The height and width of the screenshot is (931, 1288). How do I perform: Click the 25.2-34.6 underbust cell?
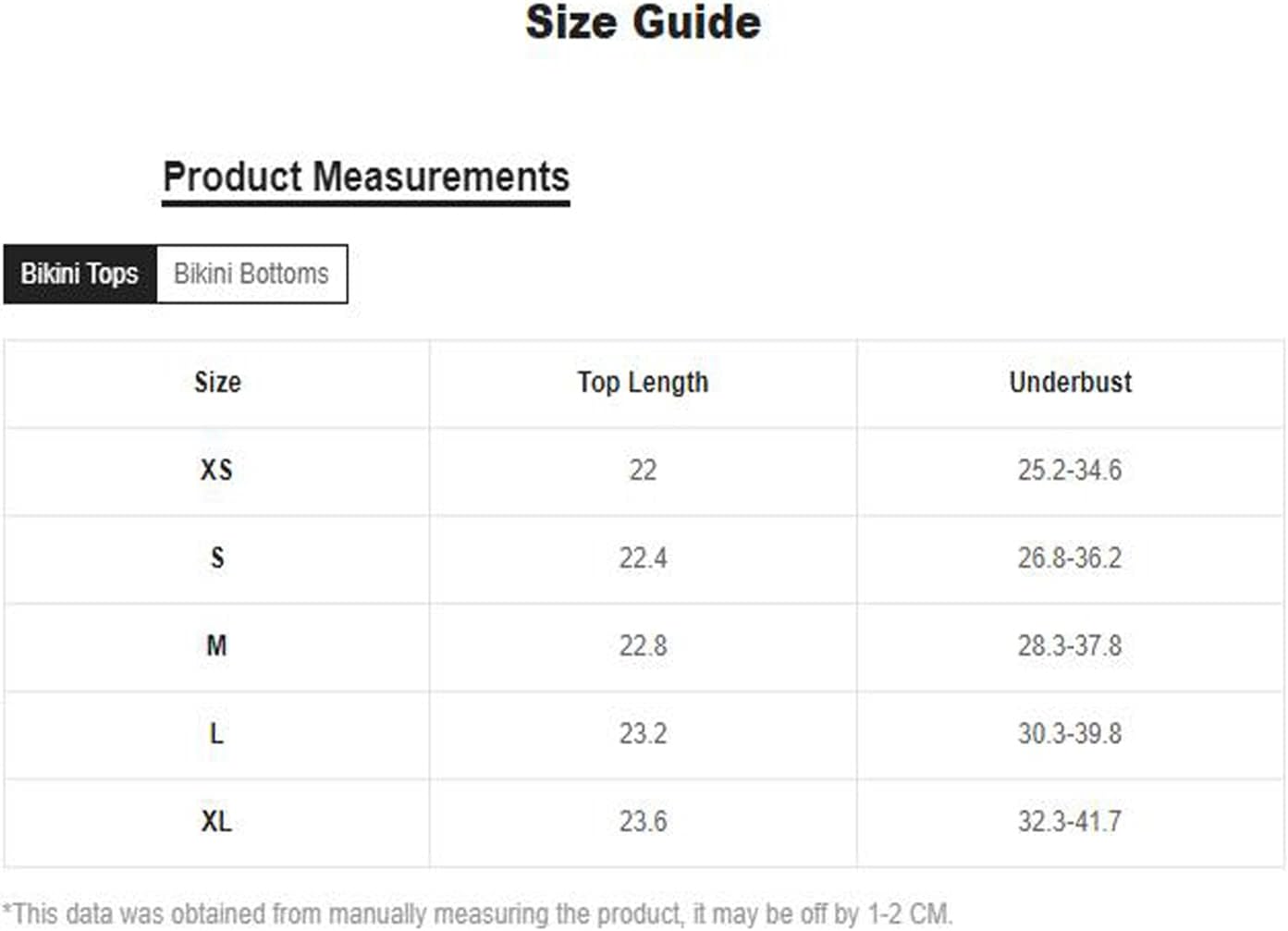coord(1070,471)
